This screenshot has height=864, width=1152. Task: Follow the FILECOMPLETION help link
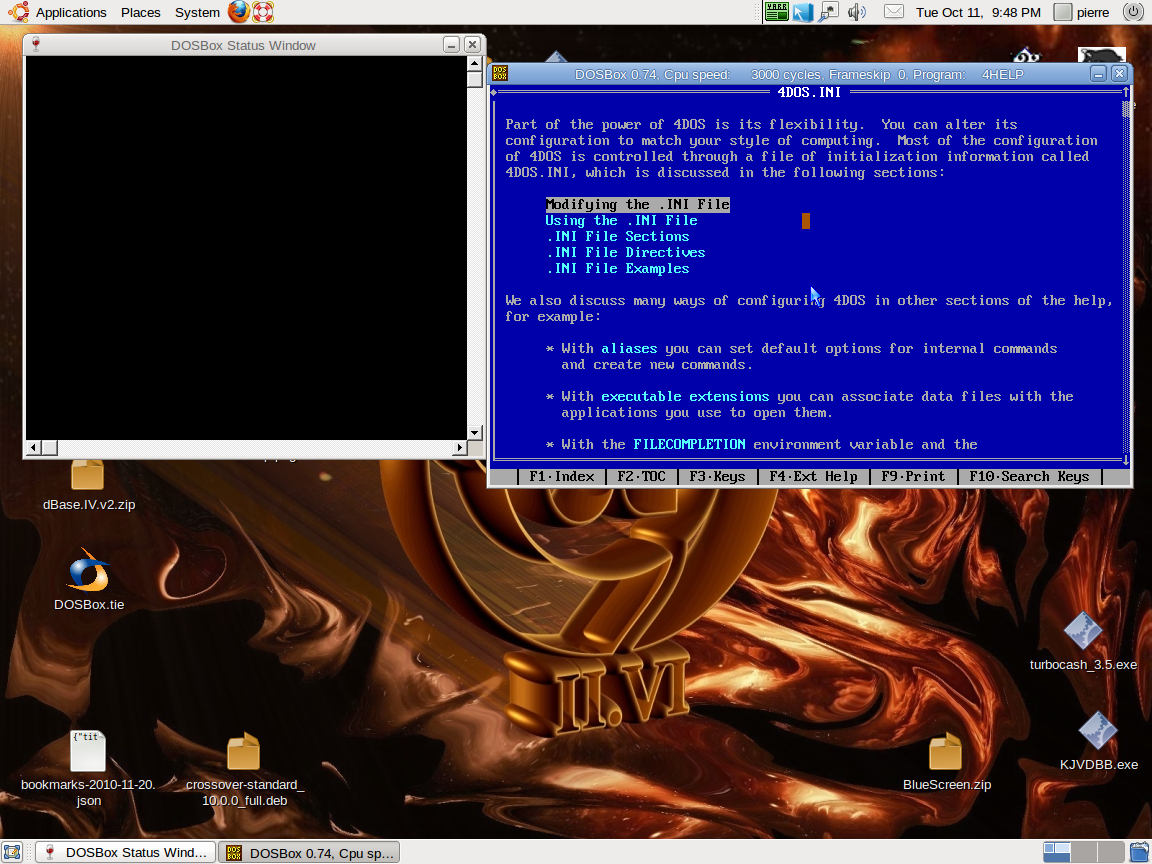pos(689,444)
